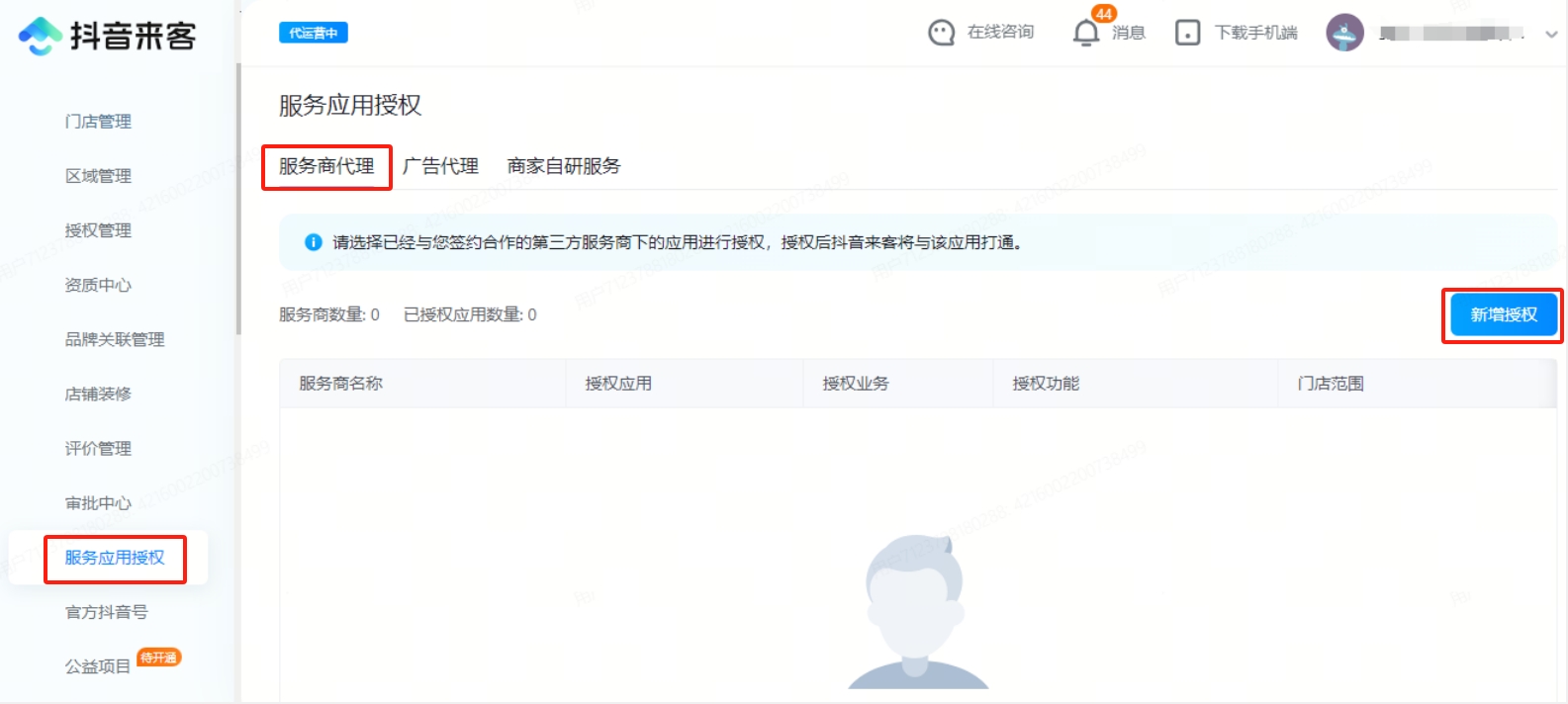Viewport: 1568px width, 704px height.
Task: Click the sidebar vertical scrollbar
Action: [x=238, y=198]
